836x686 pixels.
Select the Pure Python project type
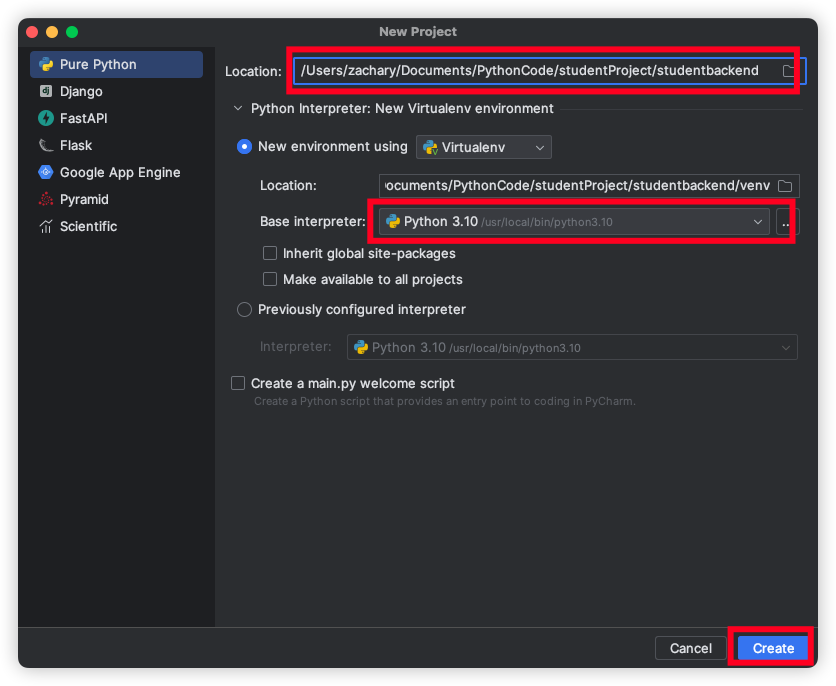116,64
